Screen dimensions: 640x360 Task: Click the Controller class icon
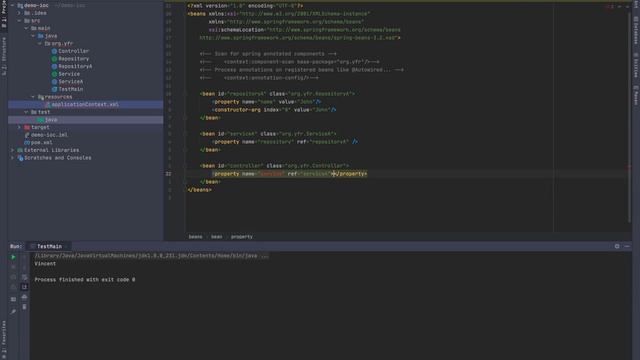tap(54, 51)
